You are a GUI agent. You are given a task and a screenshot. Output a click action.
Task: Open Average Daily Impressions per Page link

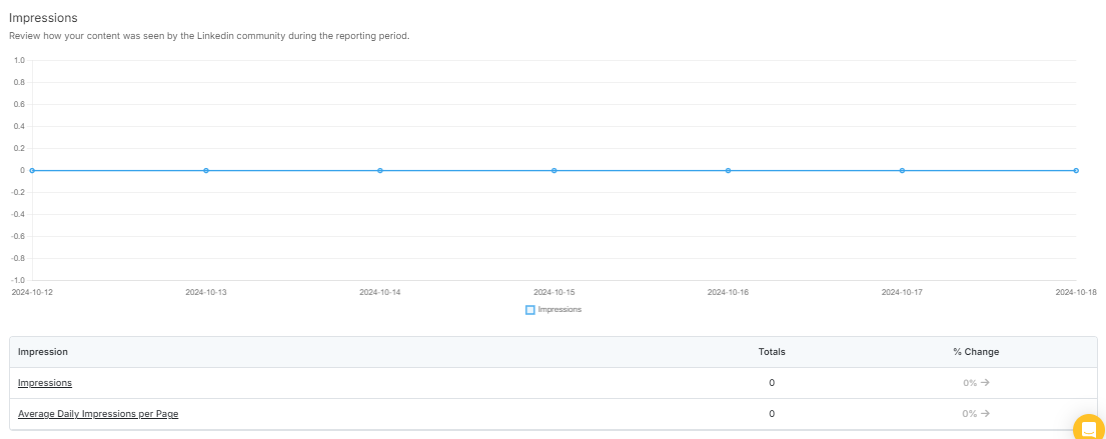[98, 414]
